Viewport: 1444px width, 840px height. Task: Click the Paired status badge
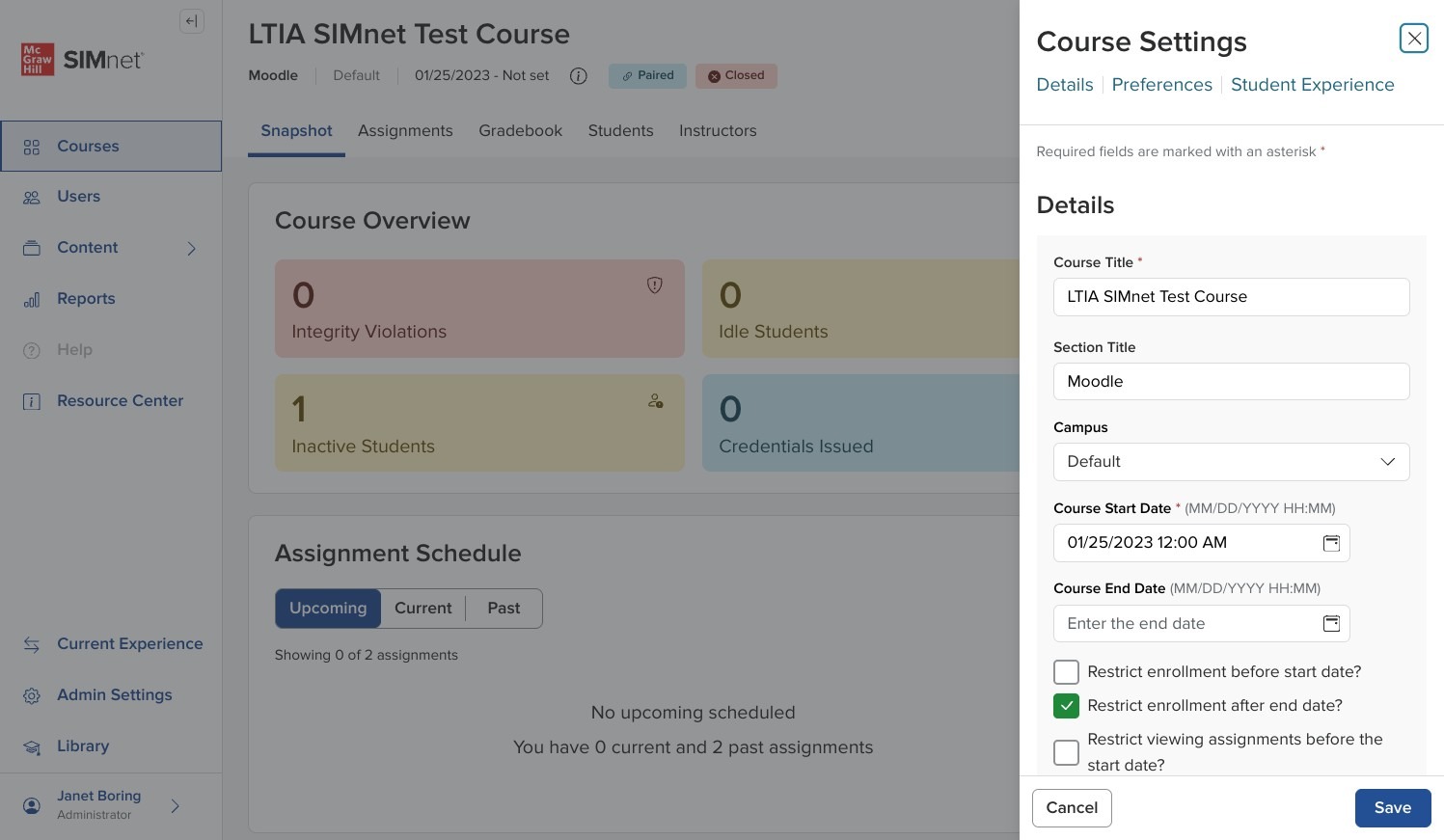647,76
